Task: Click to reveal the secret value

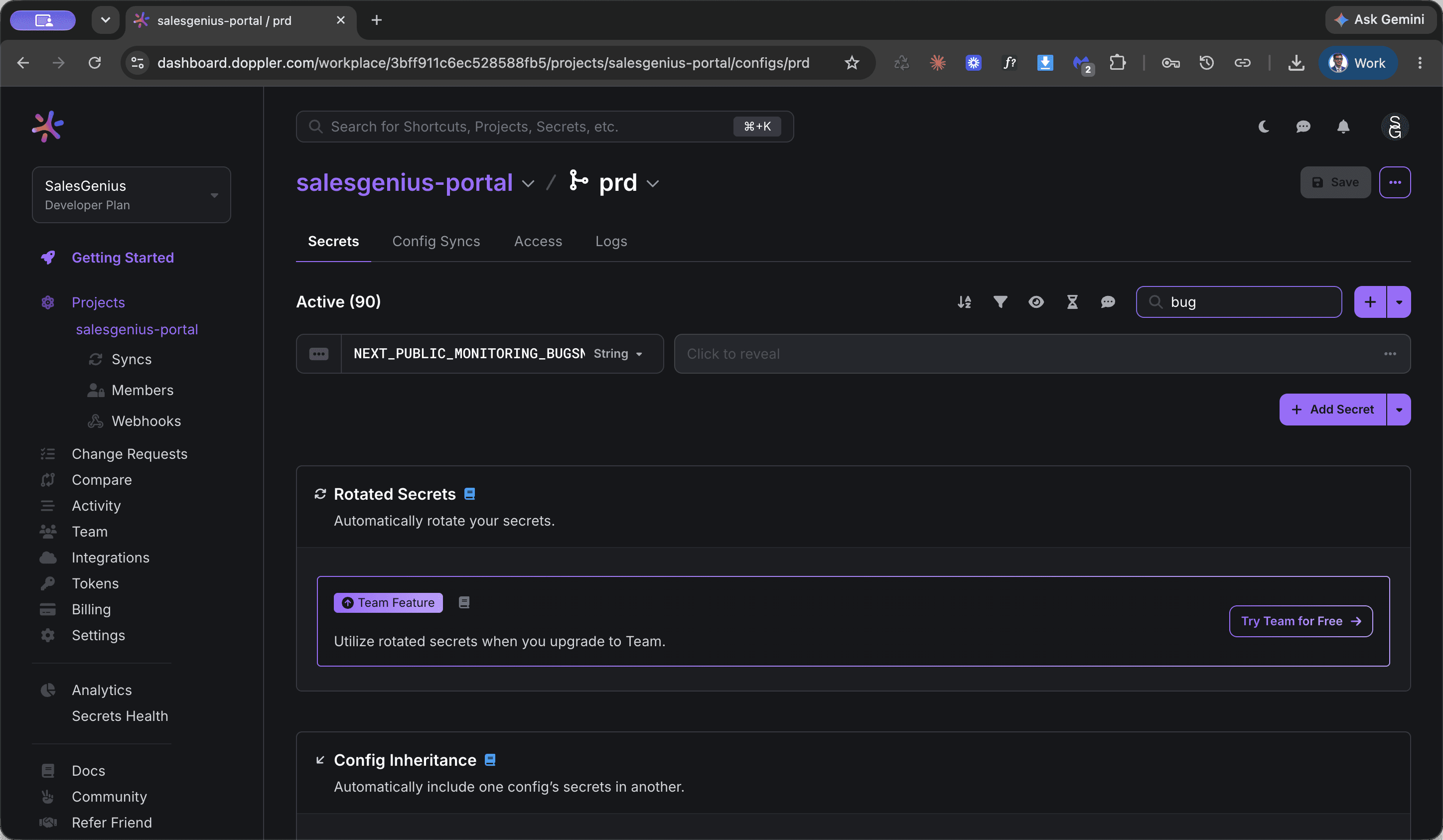Action: 1042,354
